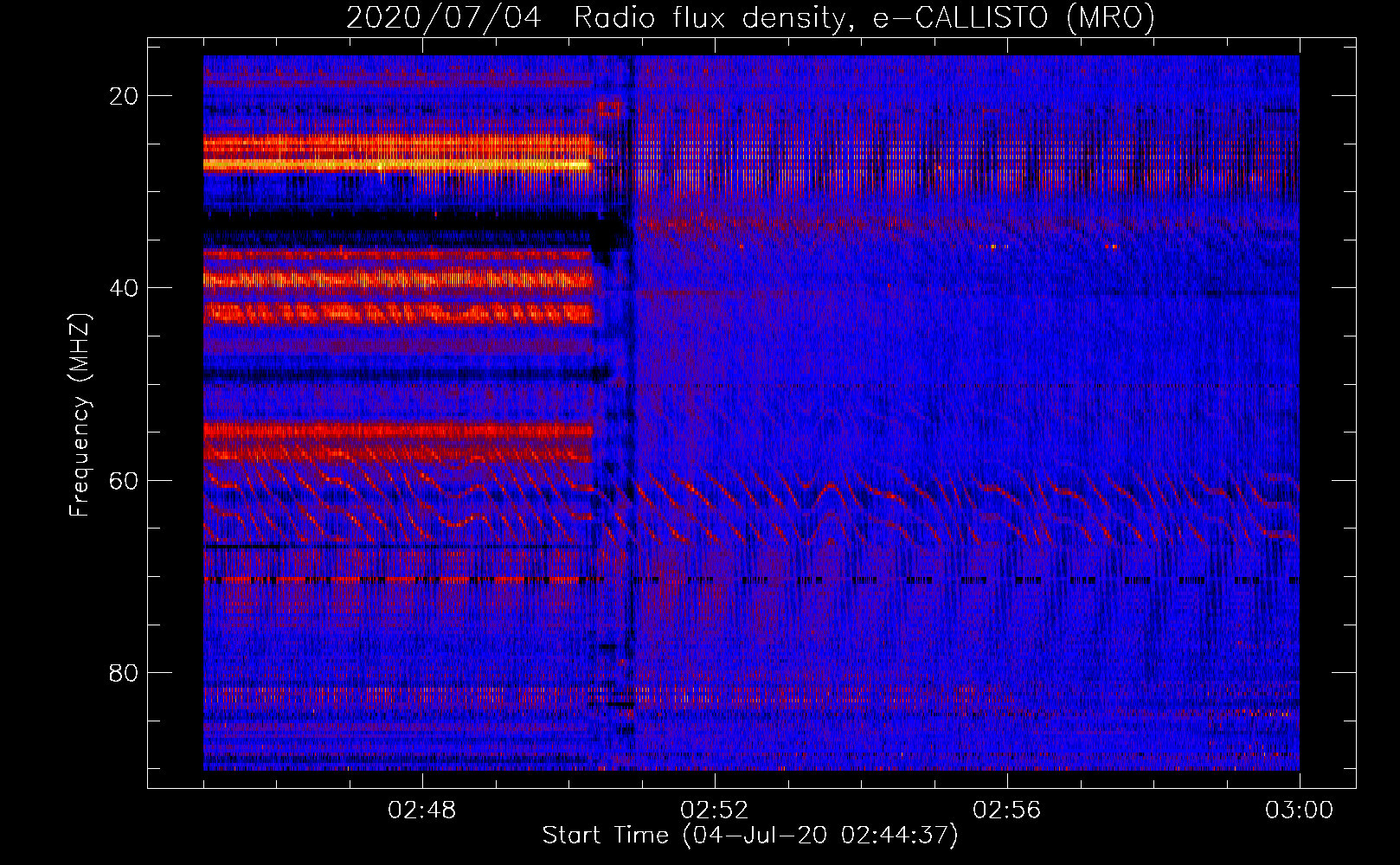This screenshot has width=1400, height=865.
Task: Click the 'Frequency (MHZ)' axis label
Action: click(x=80, y=414)
